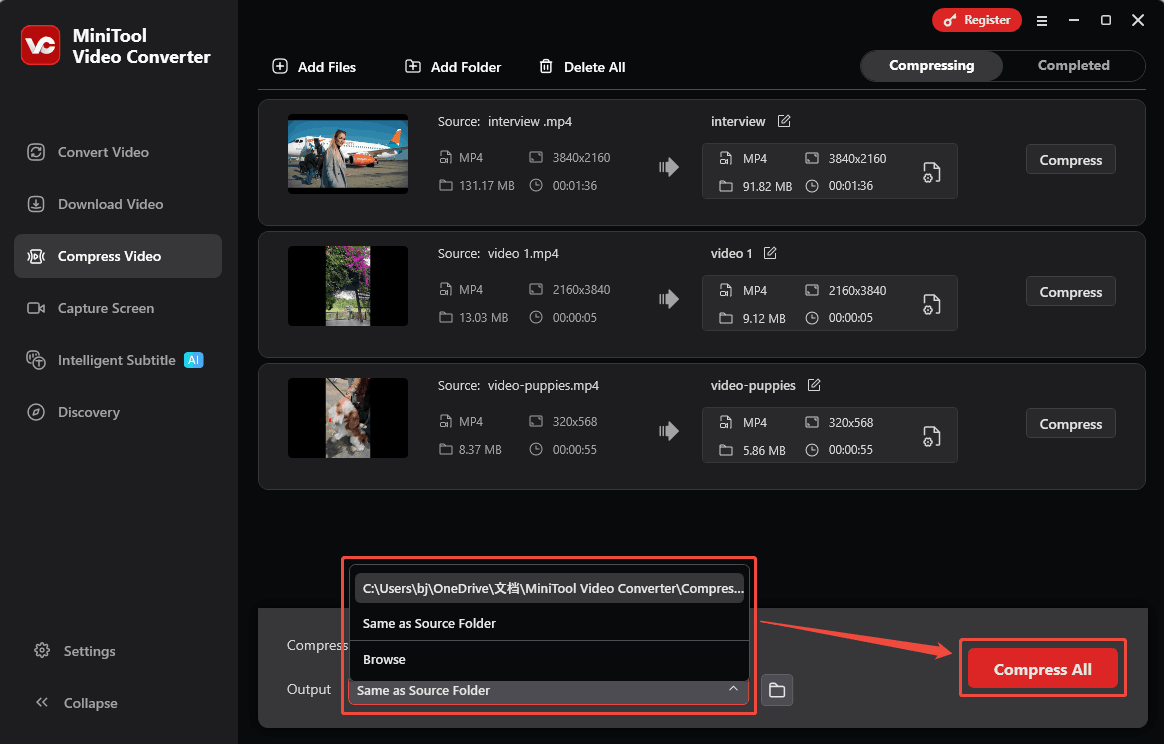
Task: Open the hamburger menu
Action: pyautogui.click(x=1042, y=19)
